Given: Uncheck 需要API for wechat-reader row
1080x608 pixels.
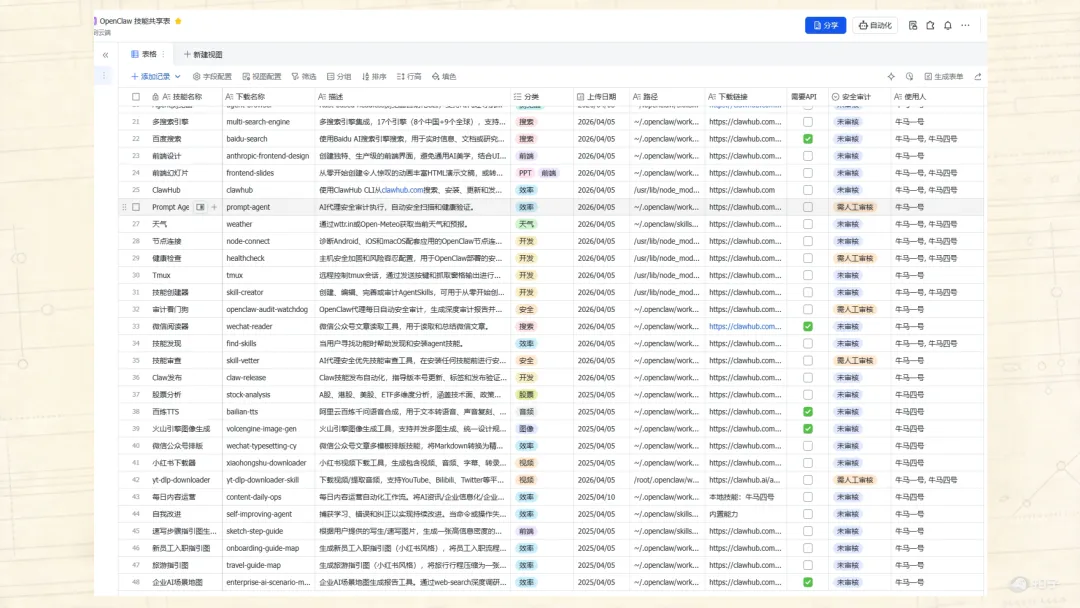Looking at the screenshot, I should (808, 326).
